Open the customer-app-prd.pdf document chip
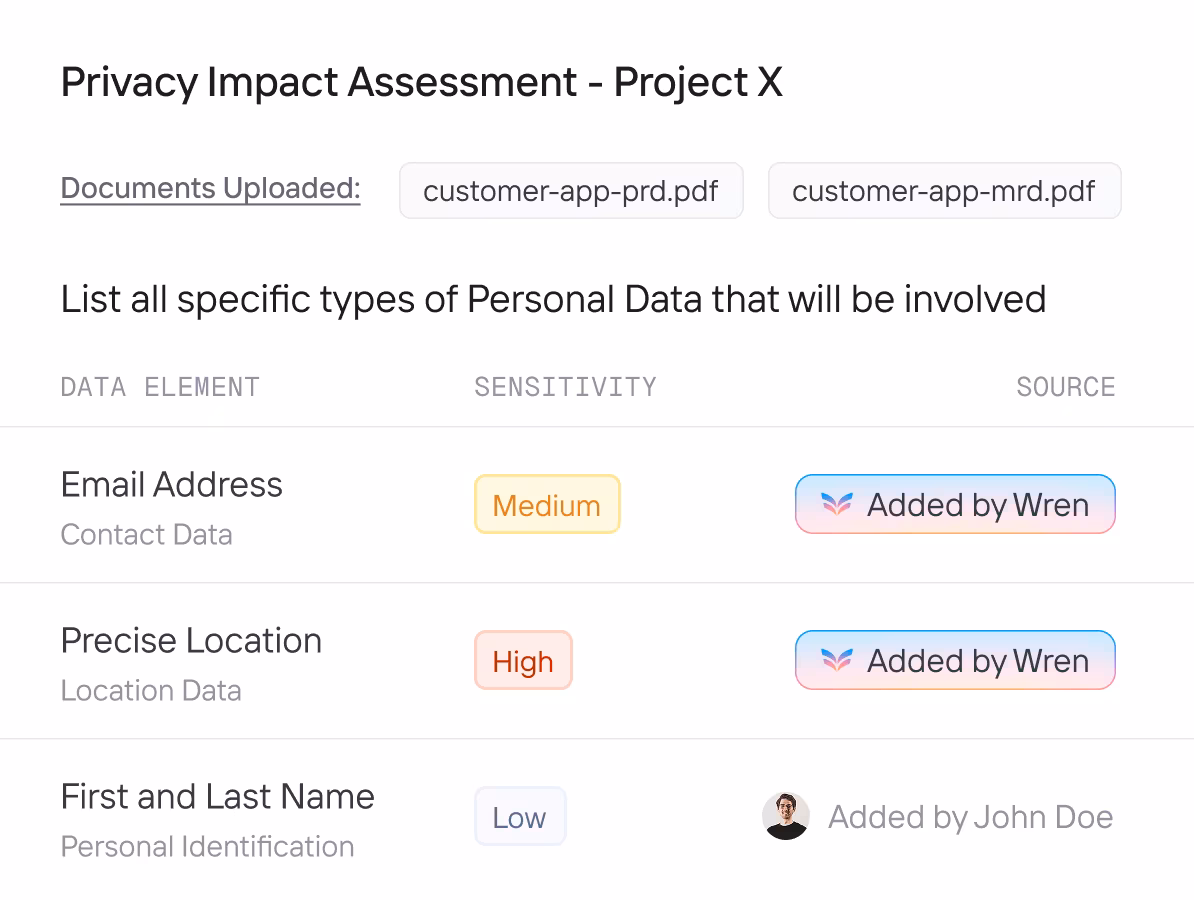 coord(571,190)
